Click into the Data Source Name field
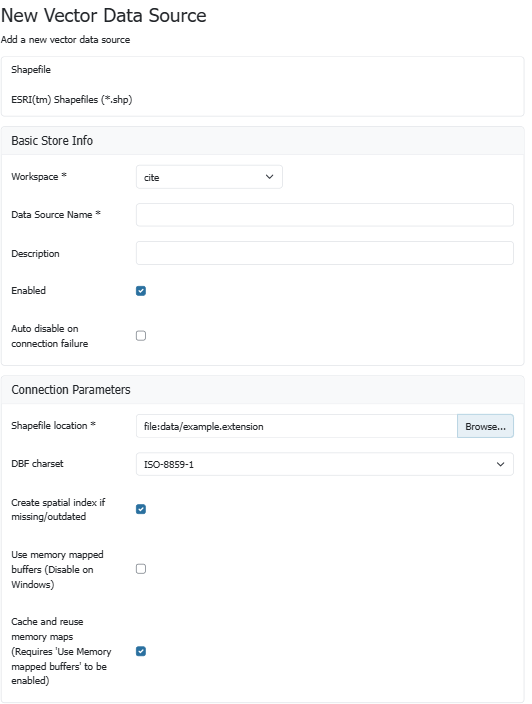The height and width of the screenshot is (704, 532). [325, 215]
